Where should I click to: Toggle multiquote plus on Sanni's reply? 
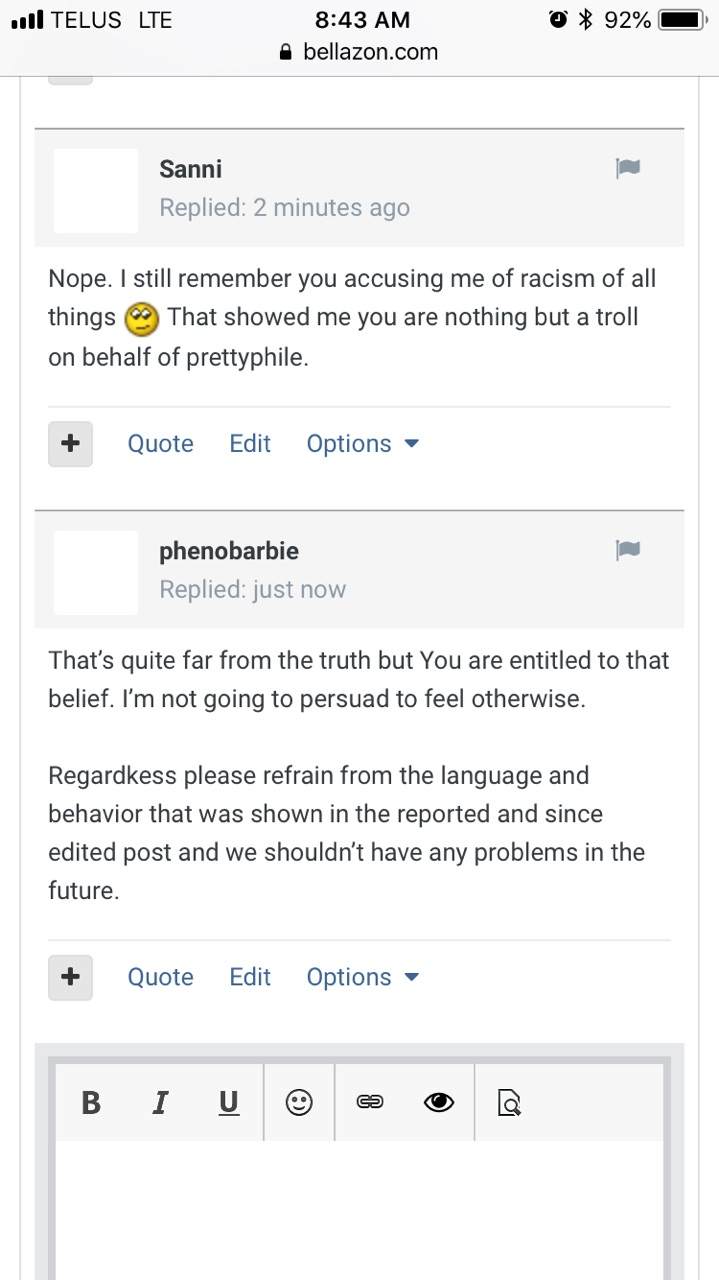point(70,444)
